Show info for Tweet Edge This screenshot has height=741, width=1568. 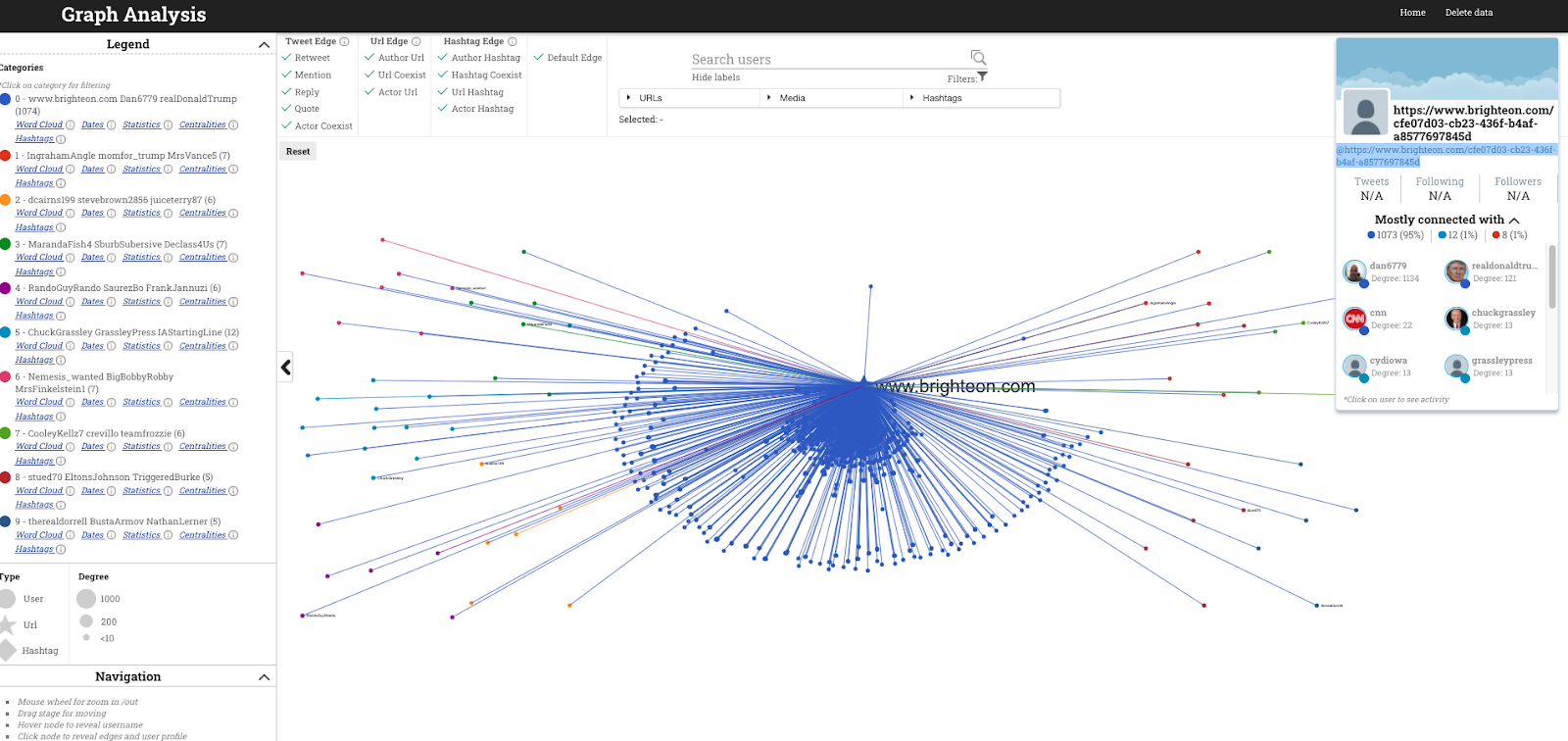344,42
